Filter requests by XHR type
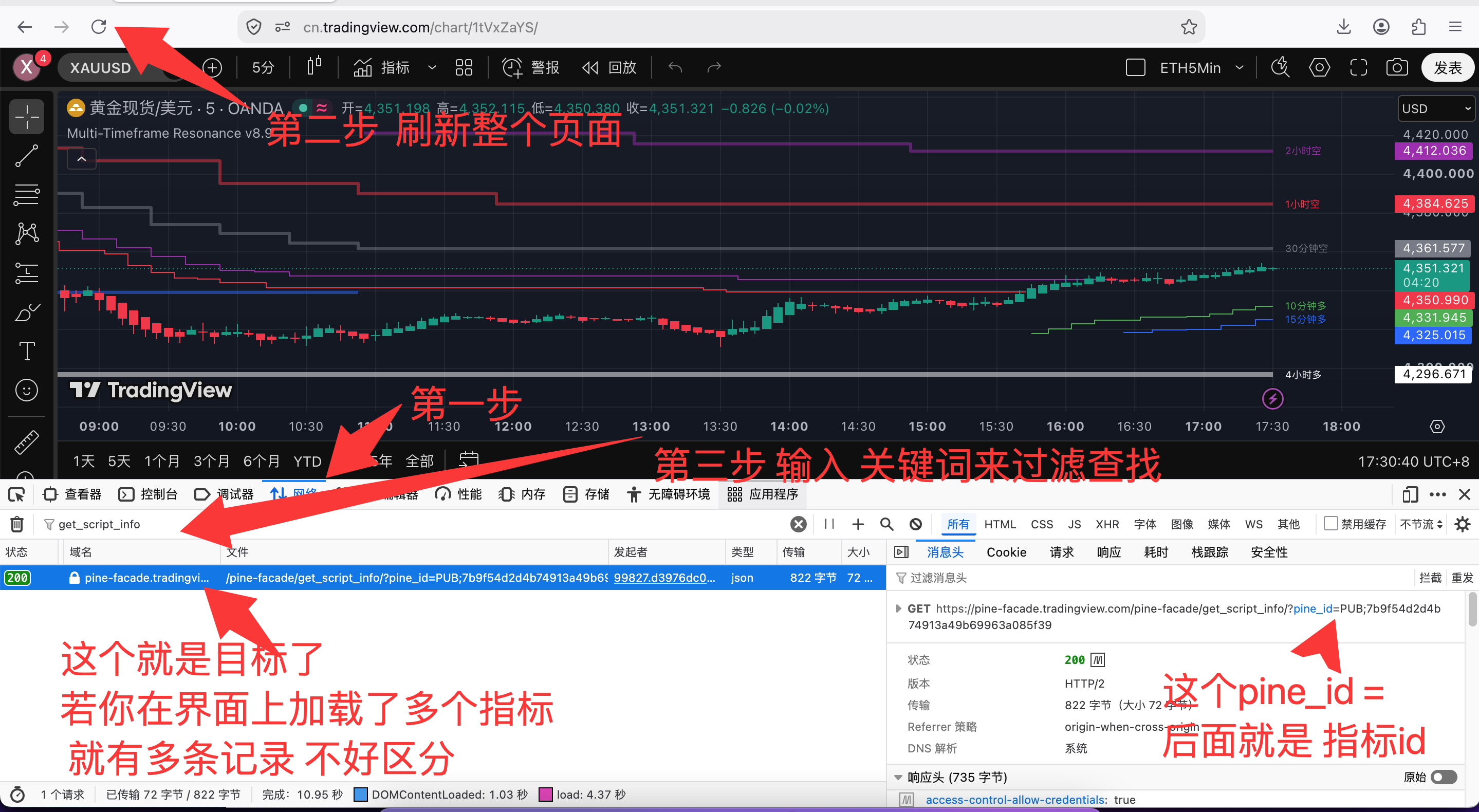This screenshot has height=812, width=1479. 1107,524
